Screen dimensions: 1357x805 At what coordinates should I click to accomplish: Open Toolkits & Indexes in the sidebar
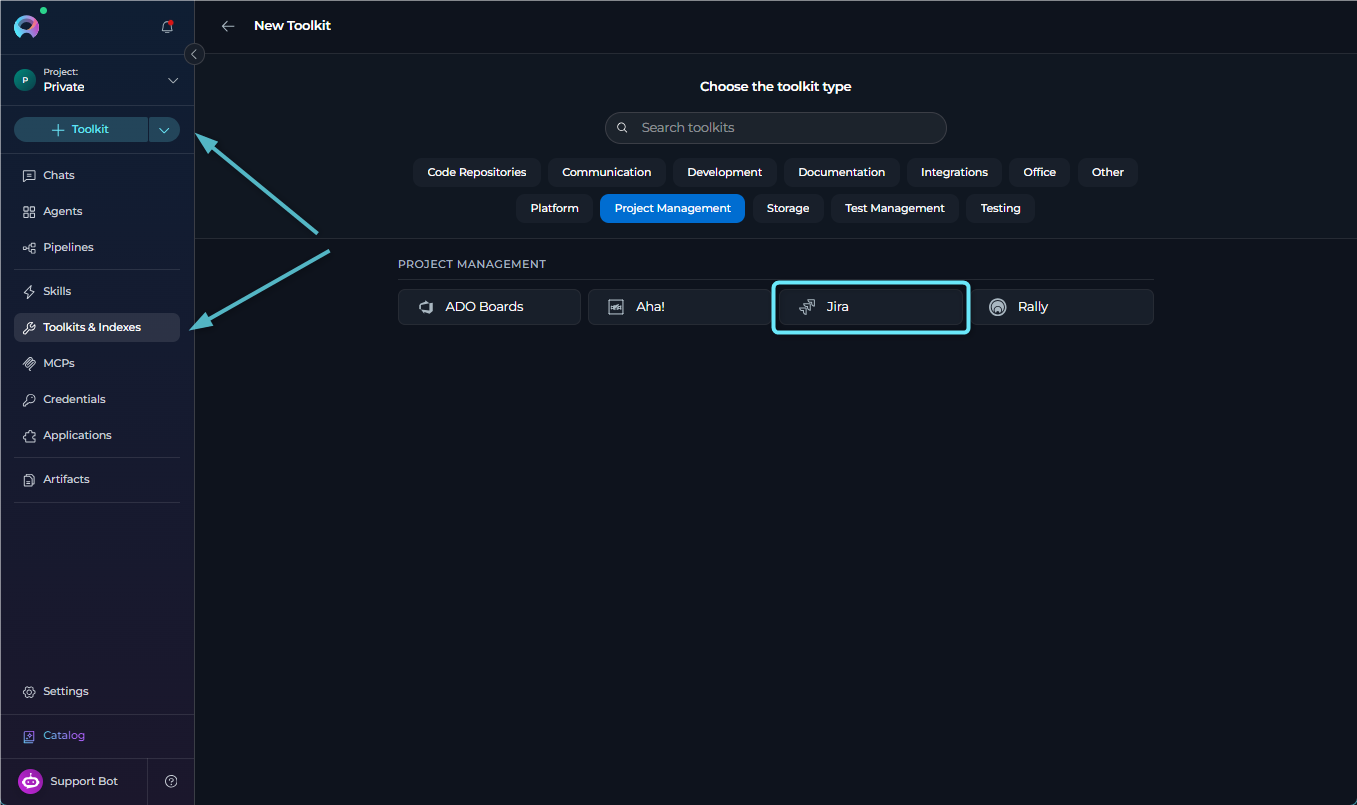tap(97, 328)
